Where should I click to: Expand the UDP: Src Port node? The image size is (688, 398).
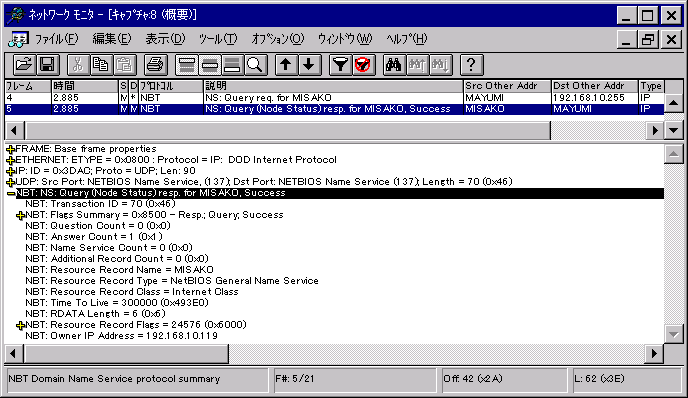point(11,183)
